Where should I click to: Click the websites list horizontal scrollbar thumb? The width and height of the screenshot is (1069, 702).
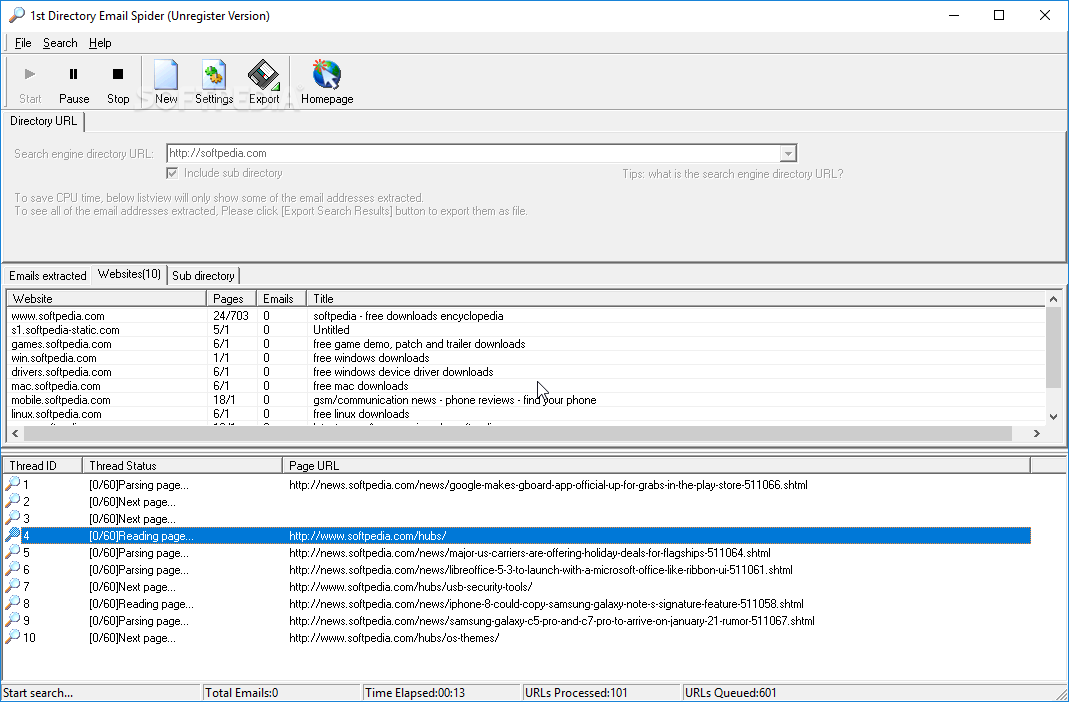pyautogui.click(x=517, y=433)
